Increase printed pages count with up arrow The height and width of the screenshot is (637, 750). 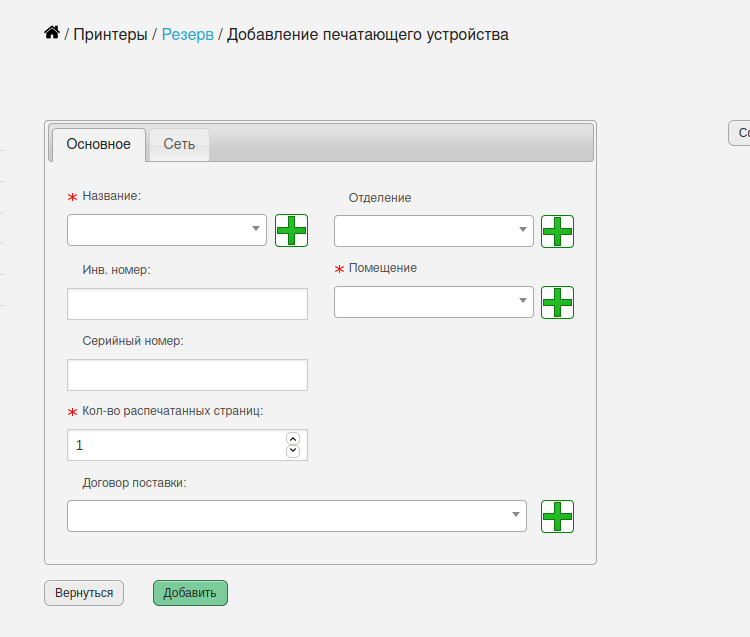point(293,439)
